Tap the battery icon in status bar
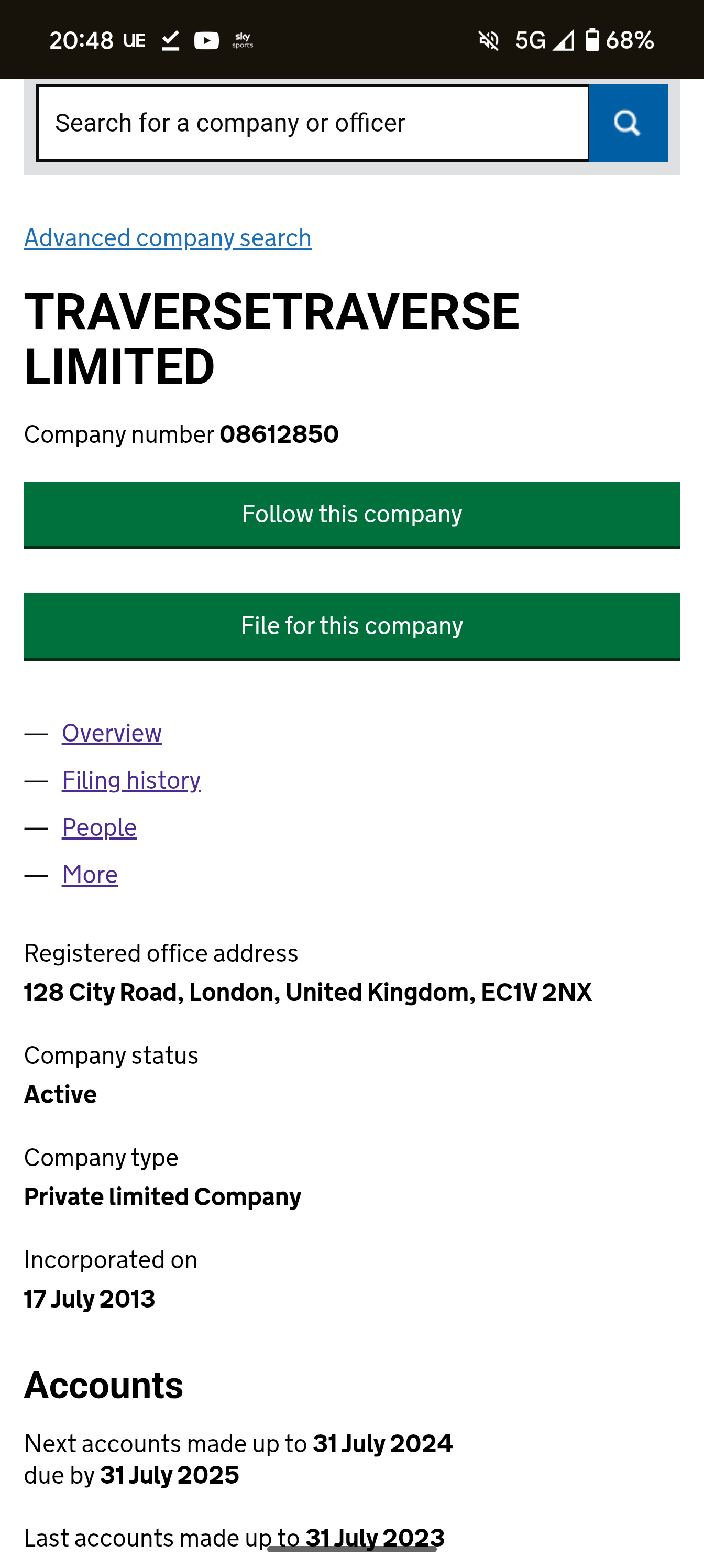 tap(591, 40)
